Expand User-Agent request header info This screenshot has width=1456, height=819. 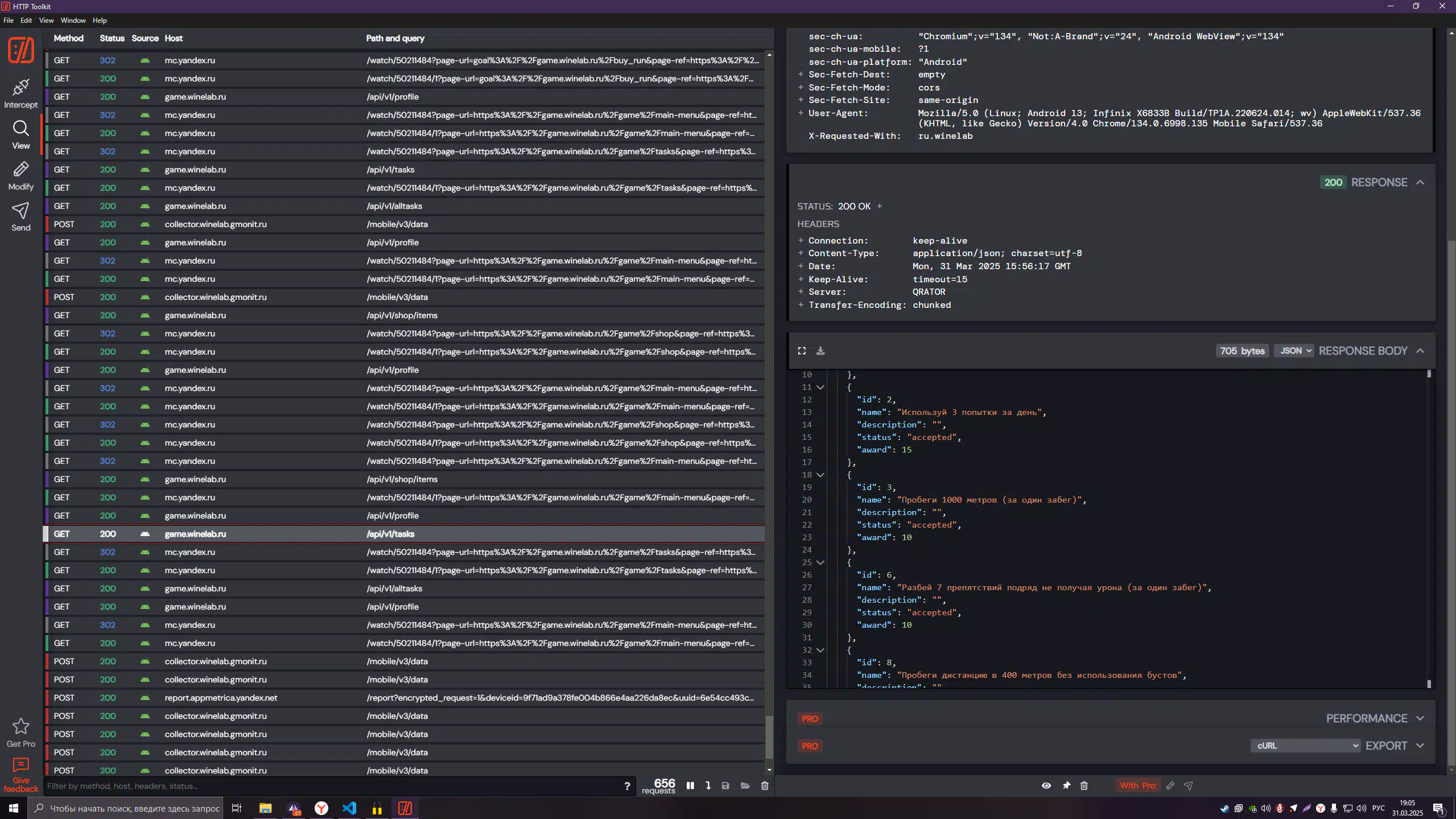801,113
